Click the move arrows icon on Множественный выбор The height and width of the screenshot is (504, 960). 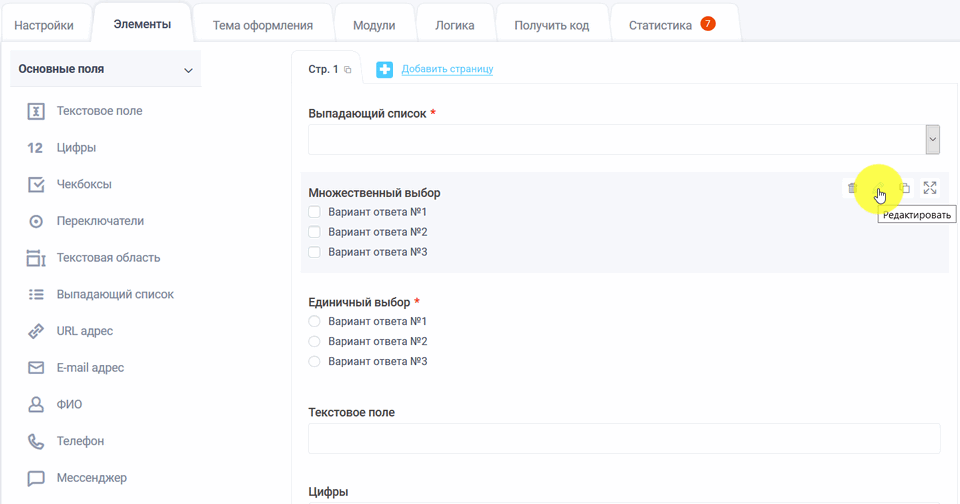930,188
